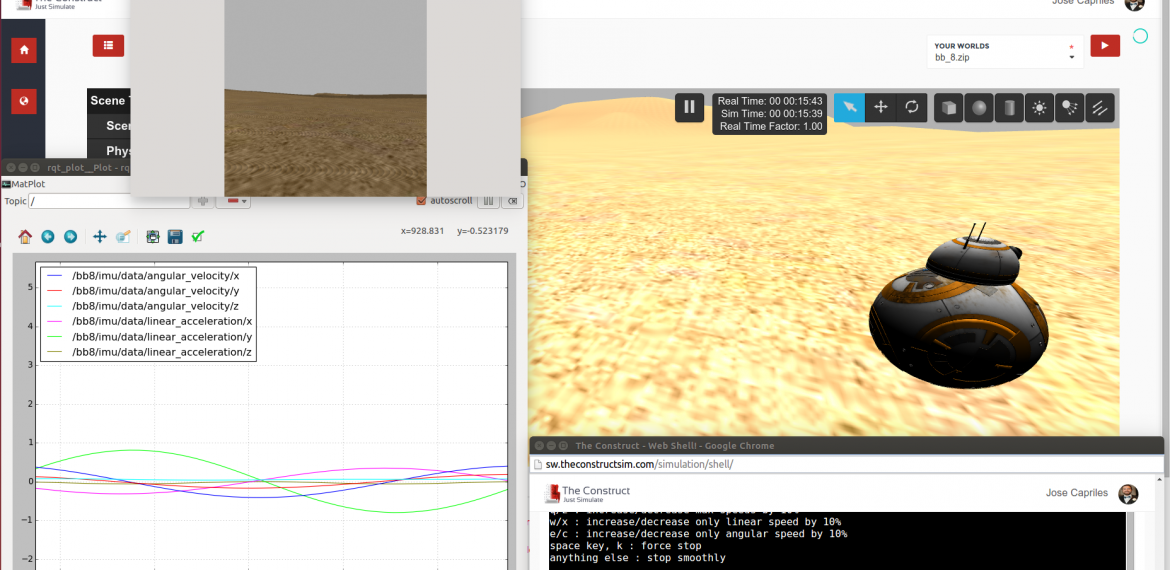Add a spot light
Viewport: 1170px width, 570px height.
1069,108
